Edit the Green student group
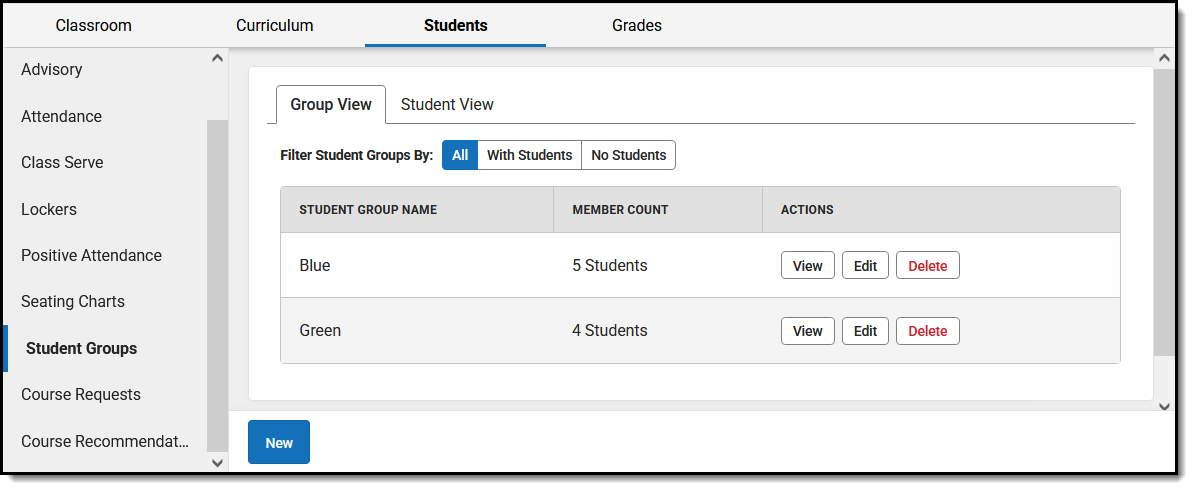 tap(865, 331)
